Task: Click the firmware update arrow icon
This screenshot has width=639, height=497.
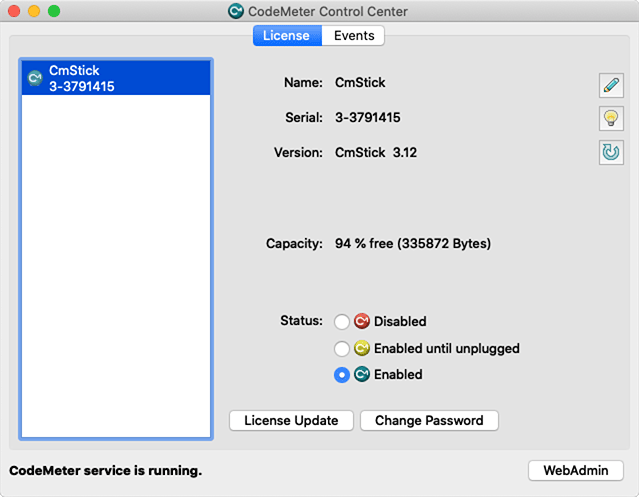Action: 611,152
